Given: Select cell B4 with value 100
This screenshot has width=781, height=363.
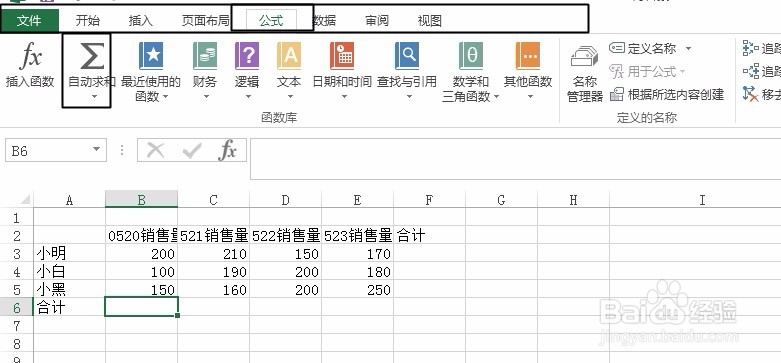Looking at the screenshot, I should tap(141, 271).
